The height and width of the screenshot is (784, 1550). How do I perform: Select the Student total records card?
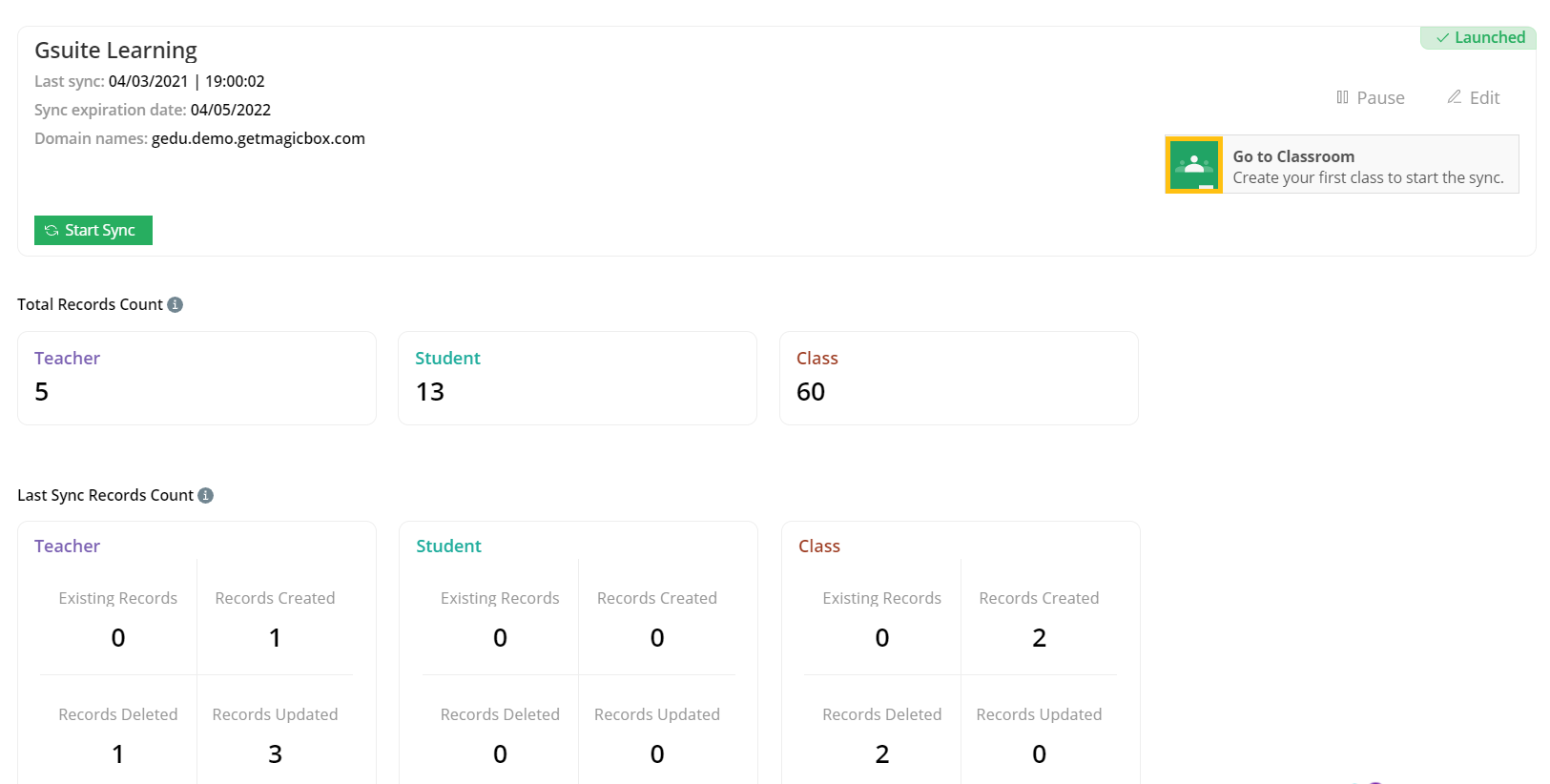(577, 378)
